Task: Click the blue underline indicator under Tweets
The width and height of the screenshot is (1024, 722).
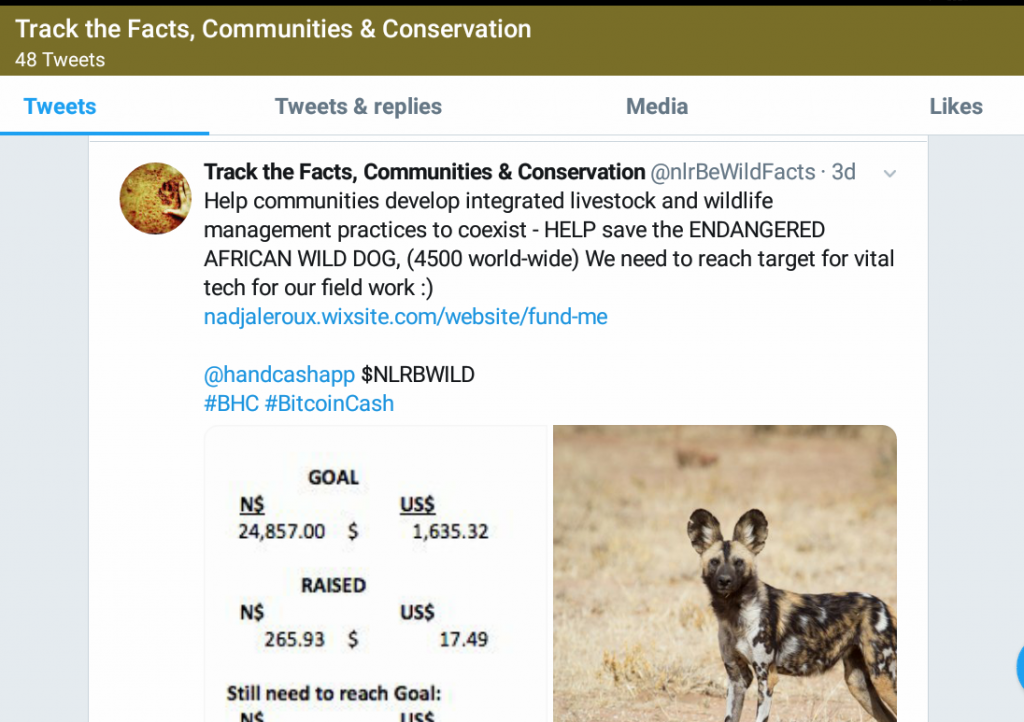Action: 104,130
